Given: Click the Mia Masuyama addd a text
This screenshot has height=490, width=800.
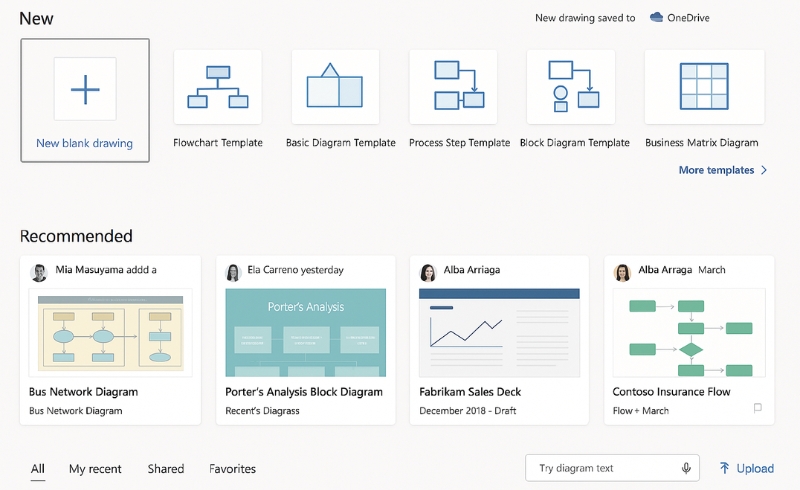Looking at the screenshot, I should pyautogui.click(x=106, y=270).
